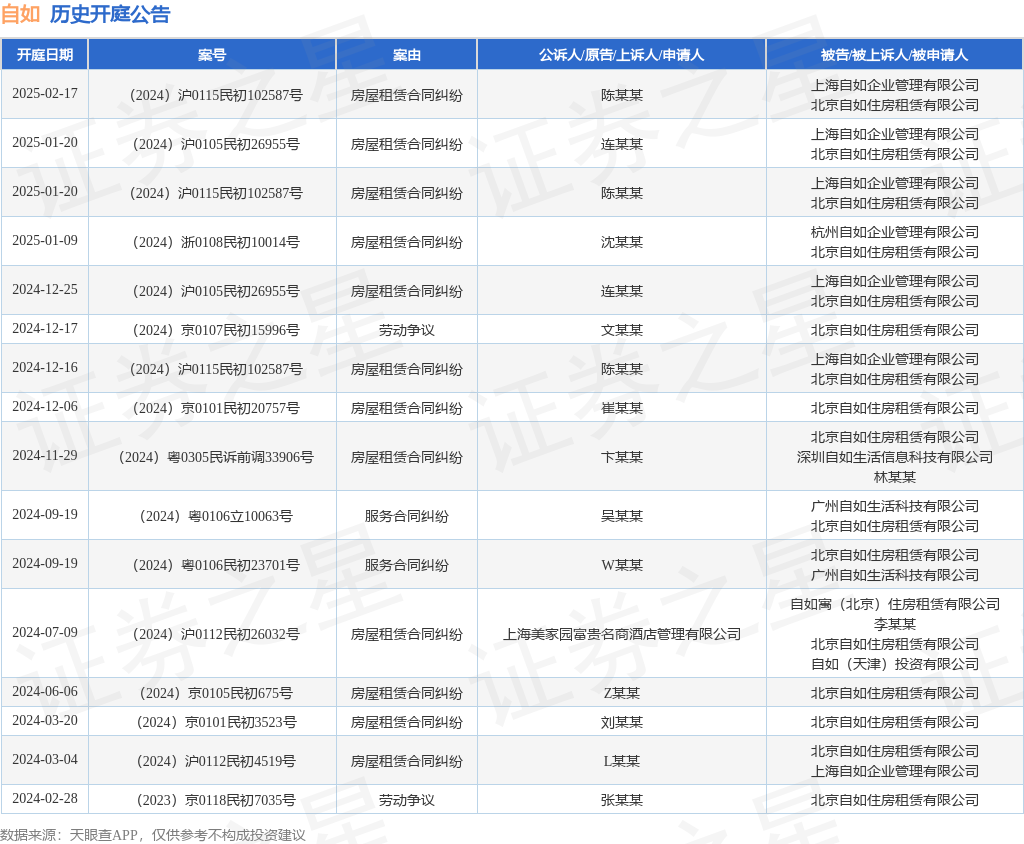Select date cell 2025-02-17
Image resolution: width=1024 pixels, height=844 pixels.
[x=44, y=93]
